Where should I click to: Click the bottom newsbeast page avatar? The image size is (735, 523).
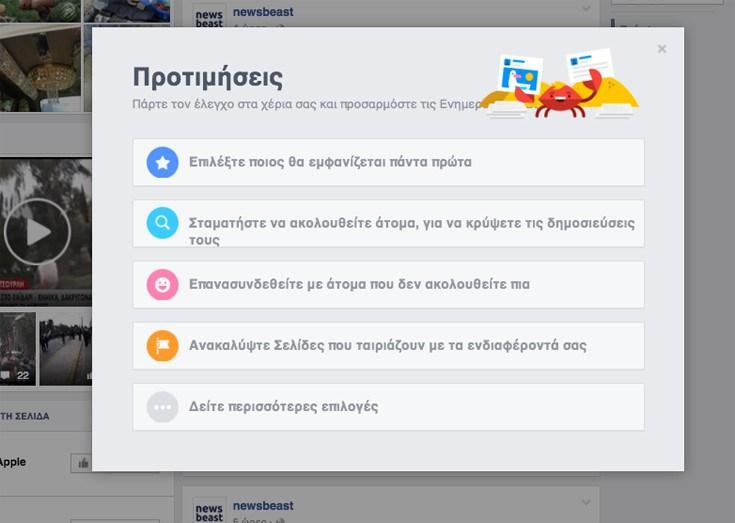coord(209,510)
